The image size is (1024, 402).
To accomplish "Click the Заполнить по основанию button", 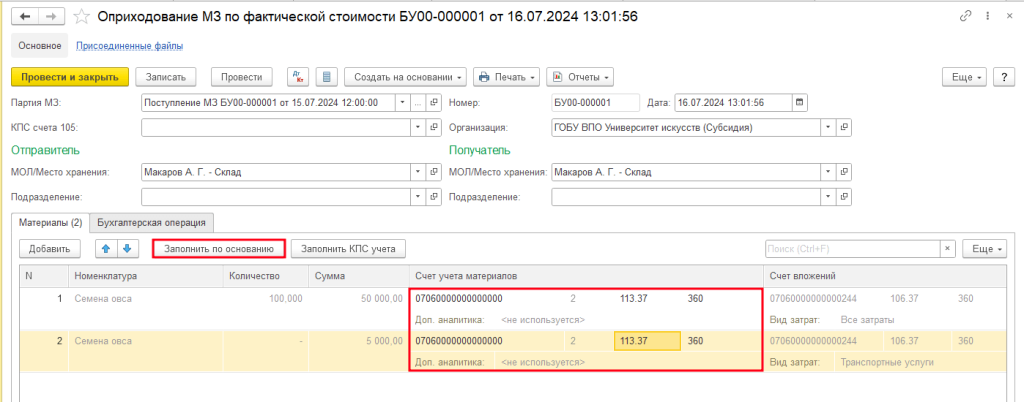I will click(x=218, y=248).
